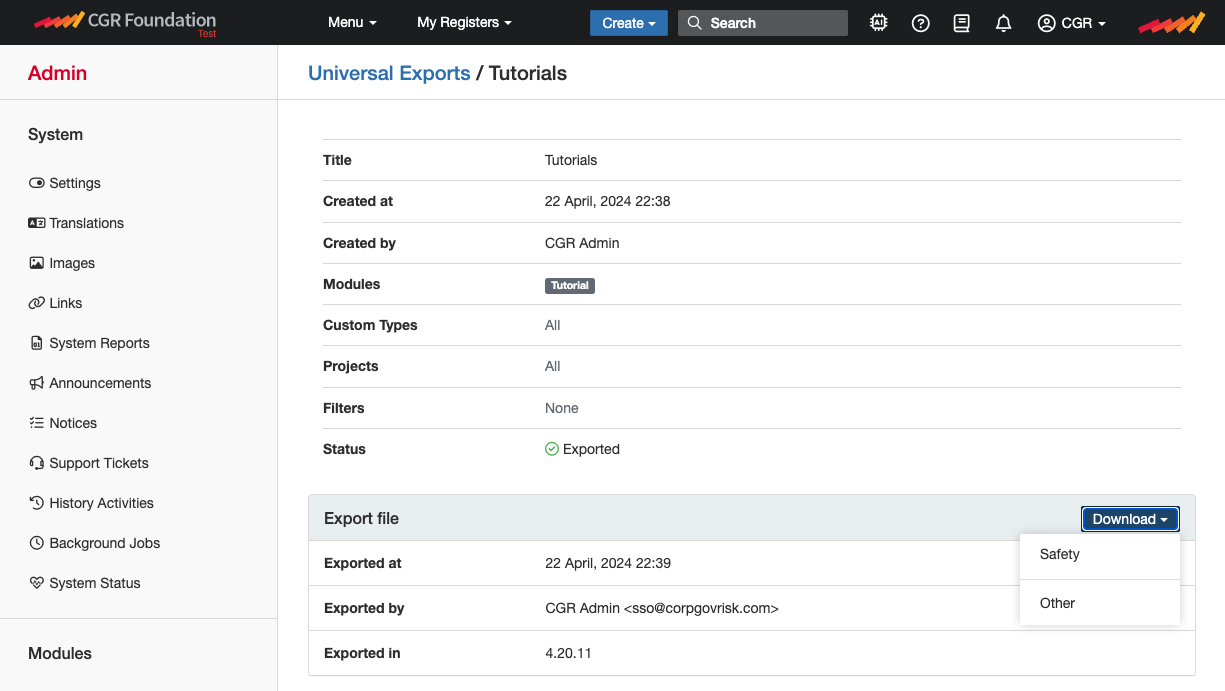Click the Background Jobs clock icon

coord(37,543)
